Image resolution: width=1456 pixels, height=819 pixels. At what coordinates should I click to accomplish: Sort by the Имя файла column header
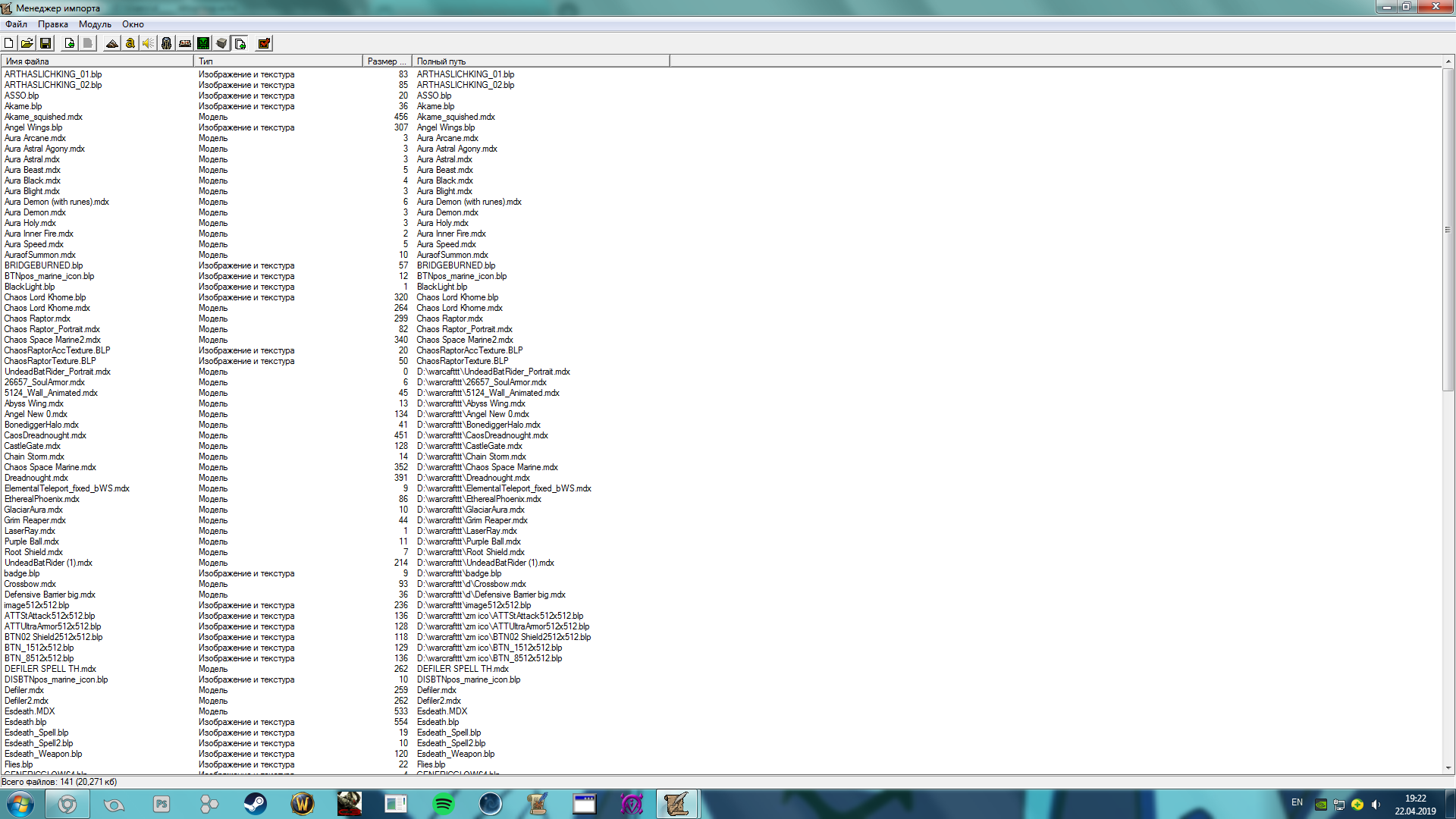click(97, 61)
